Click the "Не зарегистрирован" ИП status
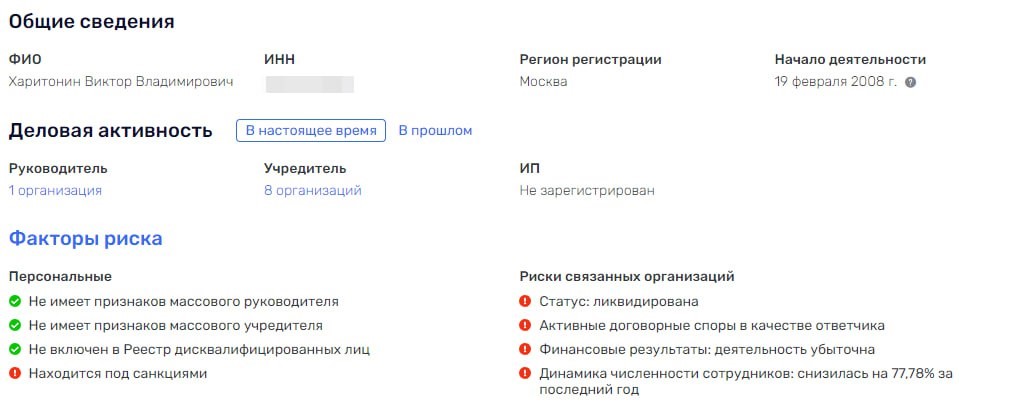Screen dimensions: 1011x418 coord(587,190)
